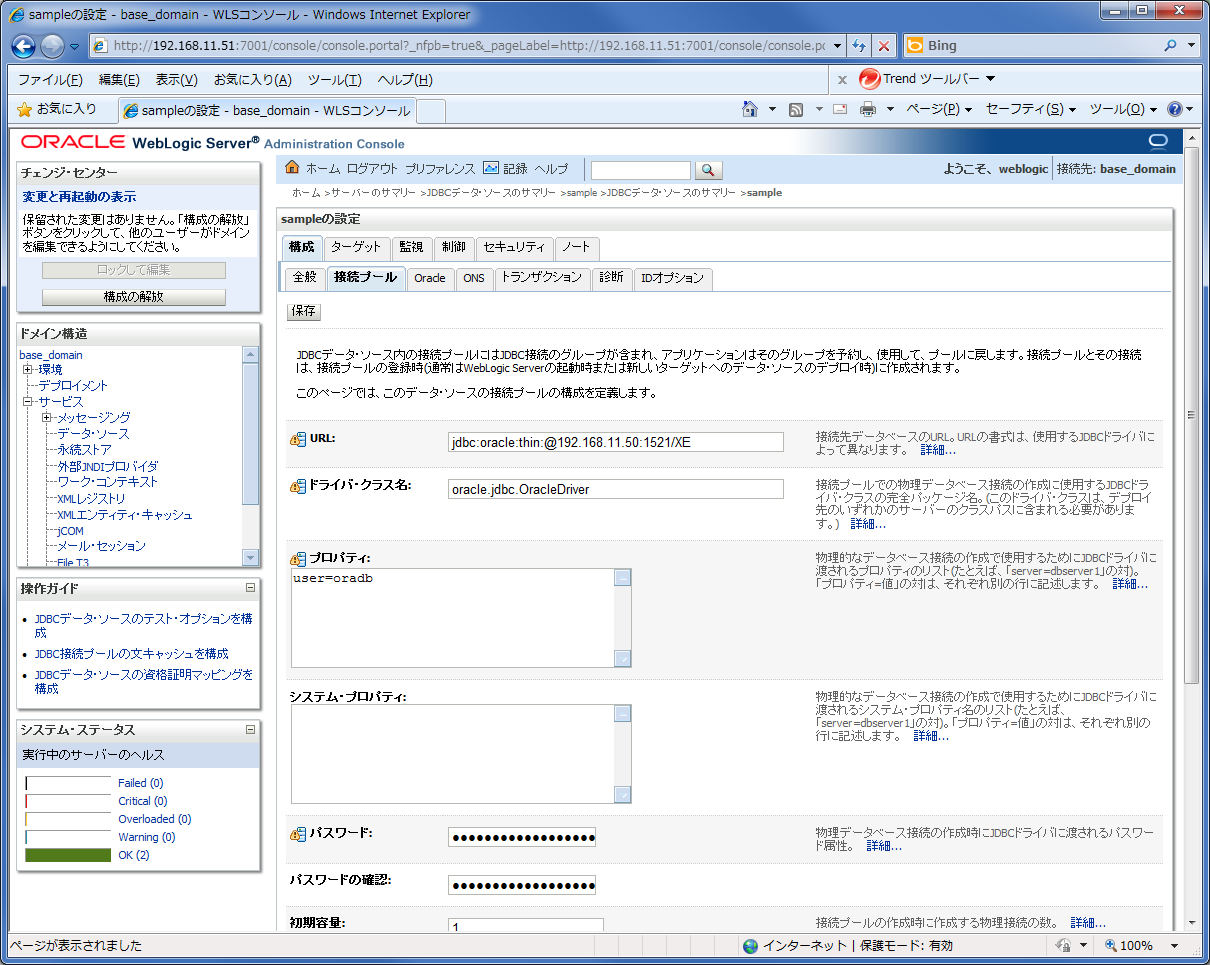Select the 全般 sub-tab
This screenshot has width=1210, height=965.
tap(305, 278)
